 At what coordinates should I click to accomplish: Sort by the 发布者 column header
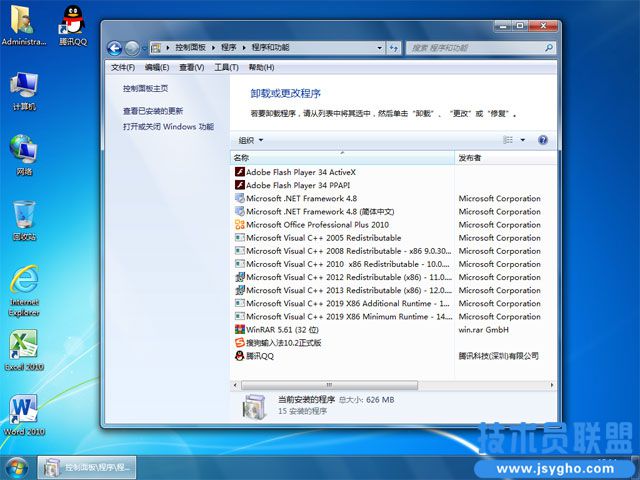coord(505,158)
